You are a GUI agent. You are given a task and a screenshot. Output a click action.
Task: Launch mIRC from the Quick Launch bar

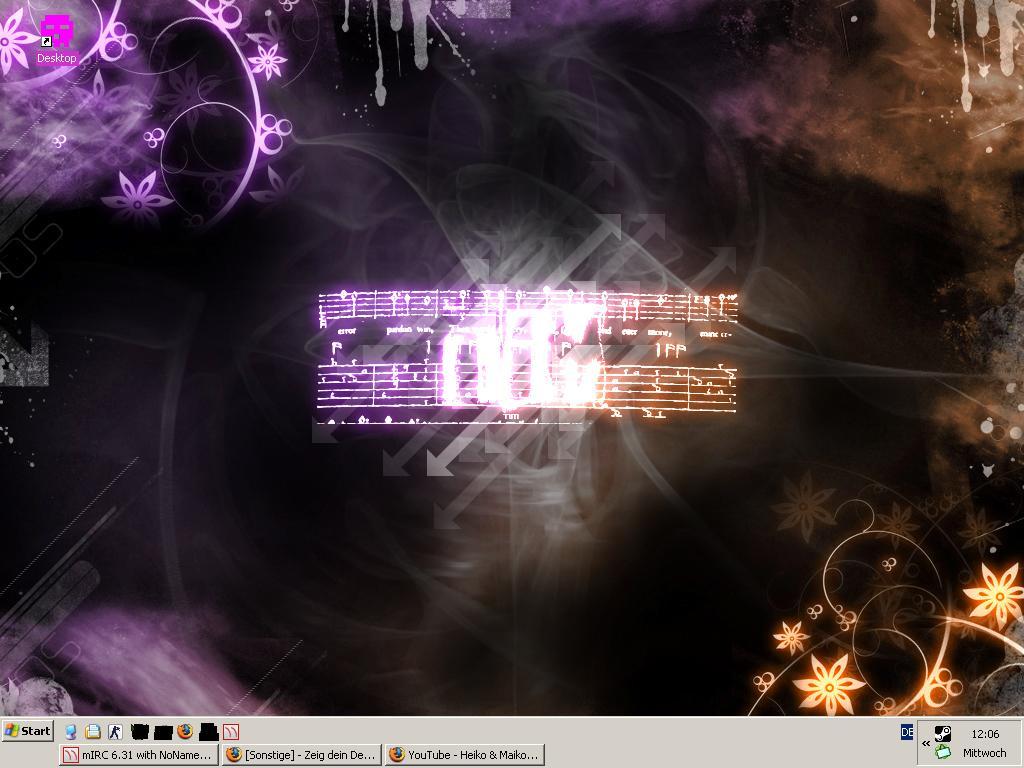coord(231,731)
